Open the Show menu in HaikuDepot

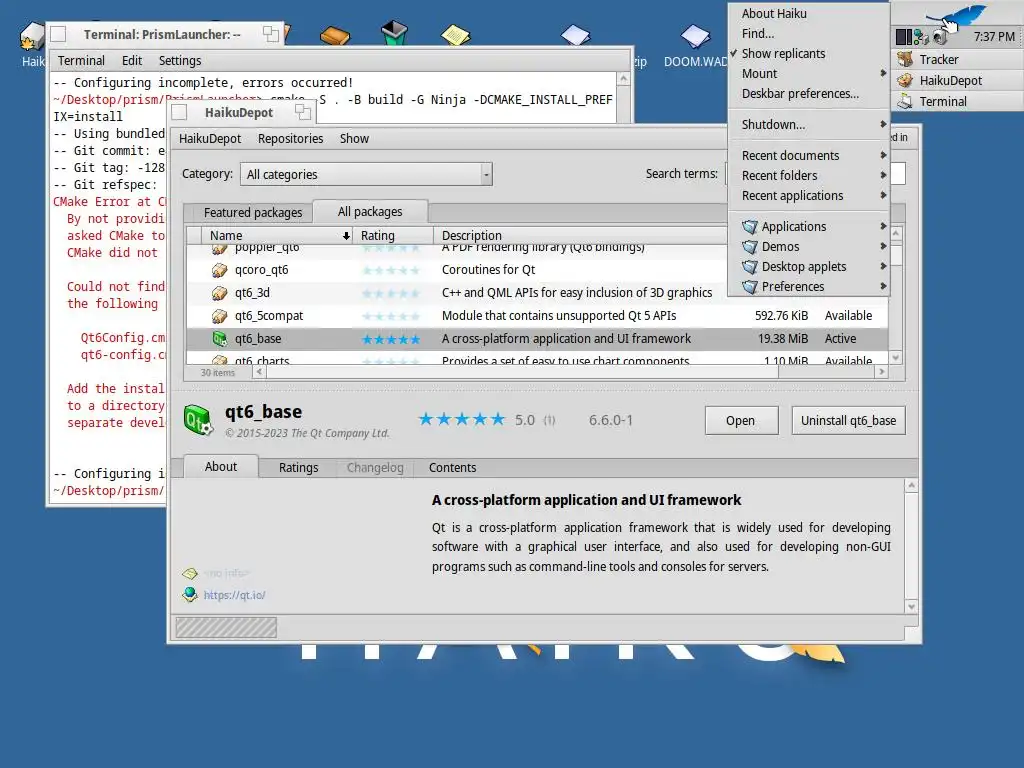354,138
